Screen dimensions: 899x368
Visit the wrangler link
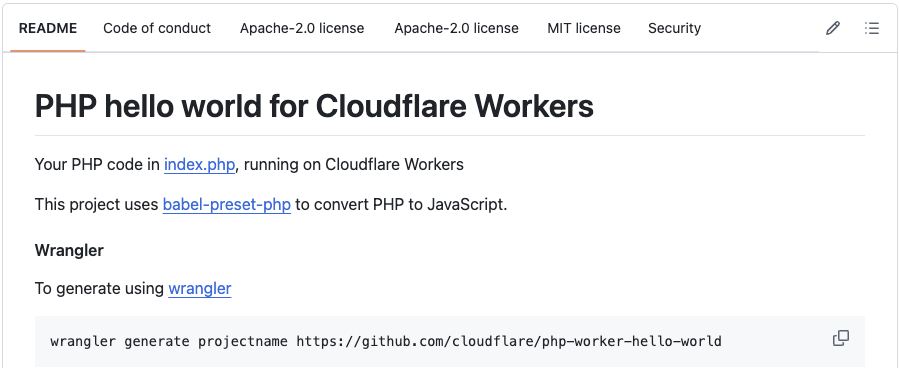[x=200, y=288]
